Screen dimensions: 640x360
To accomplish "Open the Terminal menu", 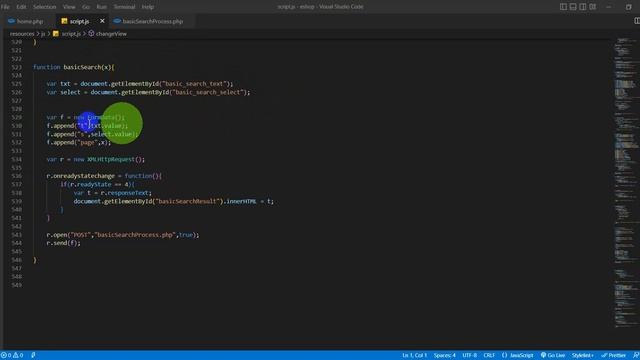I will pyautogui.click(x=124, y=7).
